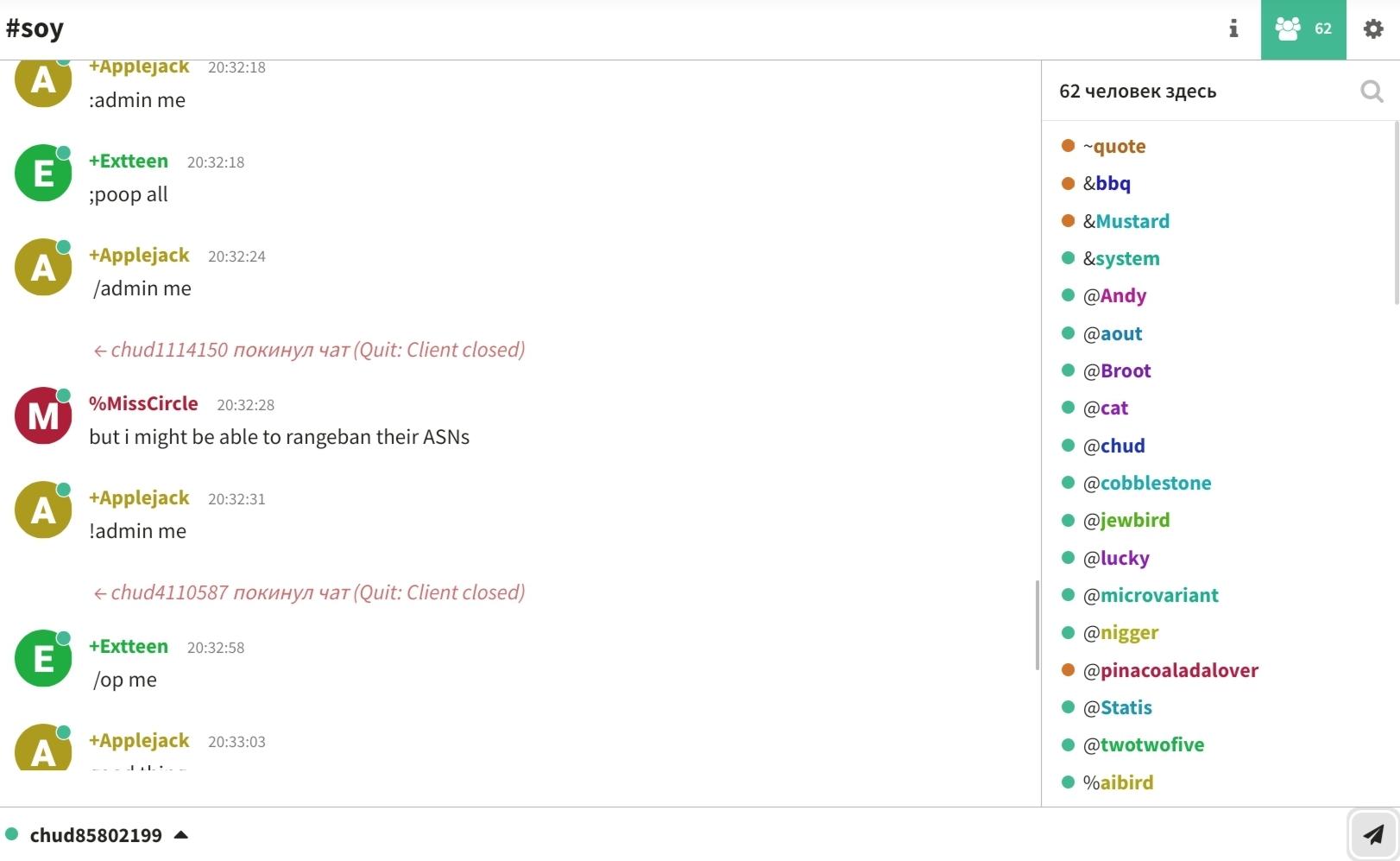The width and height of the screenshot is (1400, 861).
Task: Click the user list search magnifier
Action: click(x=1371, y=91)
